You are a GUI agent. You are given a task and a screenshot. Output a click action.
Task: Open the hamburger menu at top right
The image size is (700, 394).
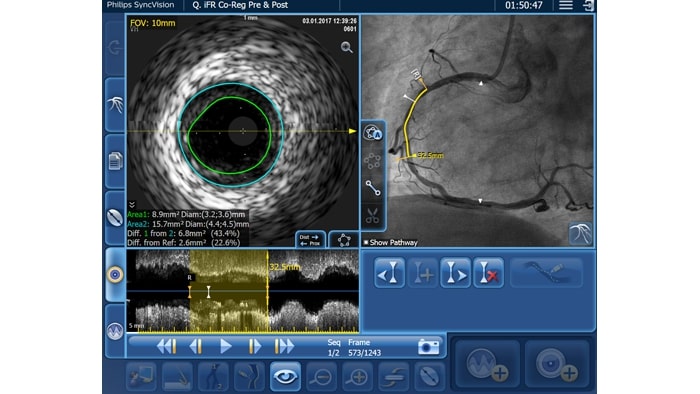[x=566, y=5]
